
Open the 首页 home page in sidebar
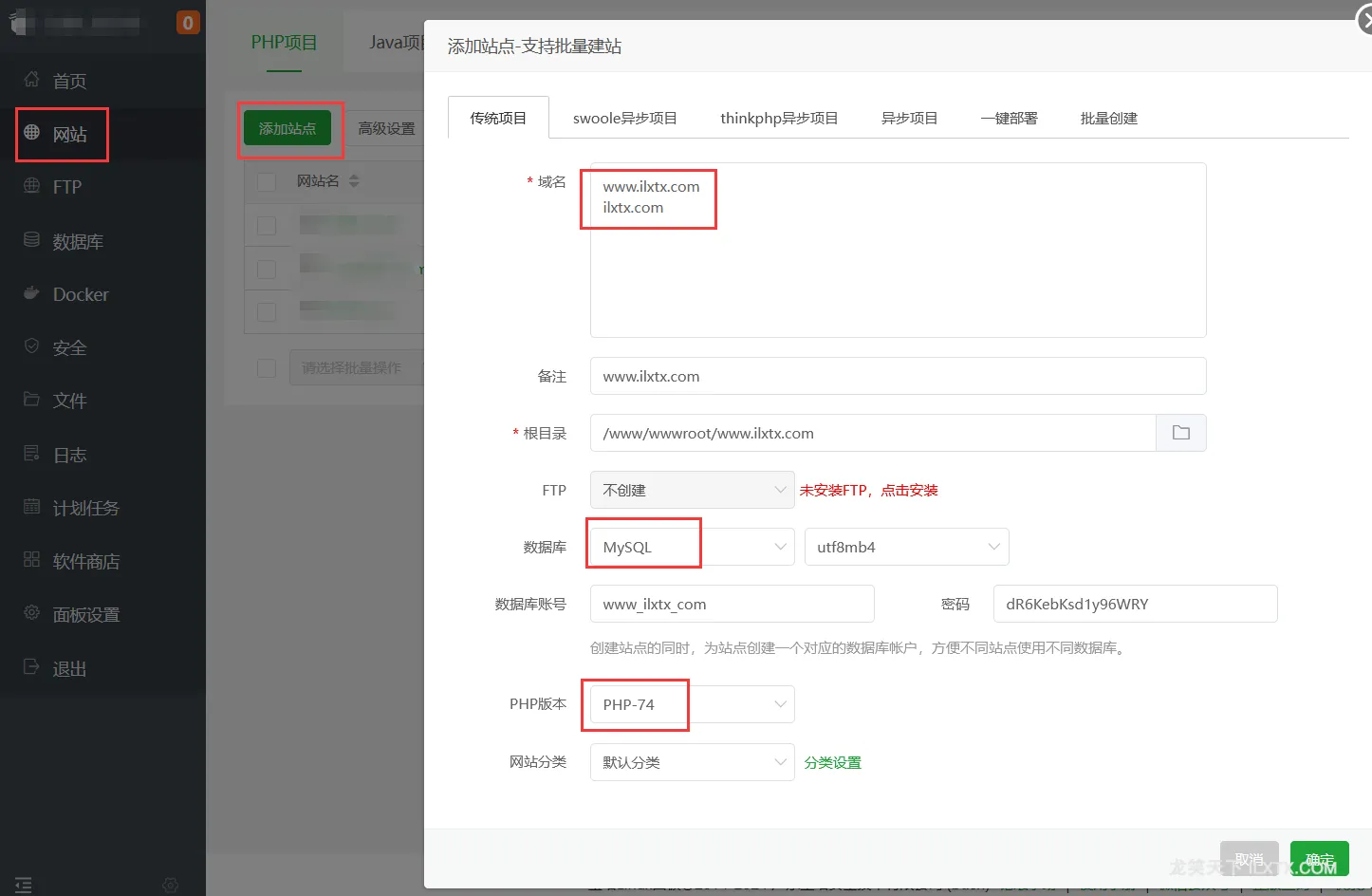69,82
